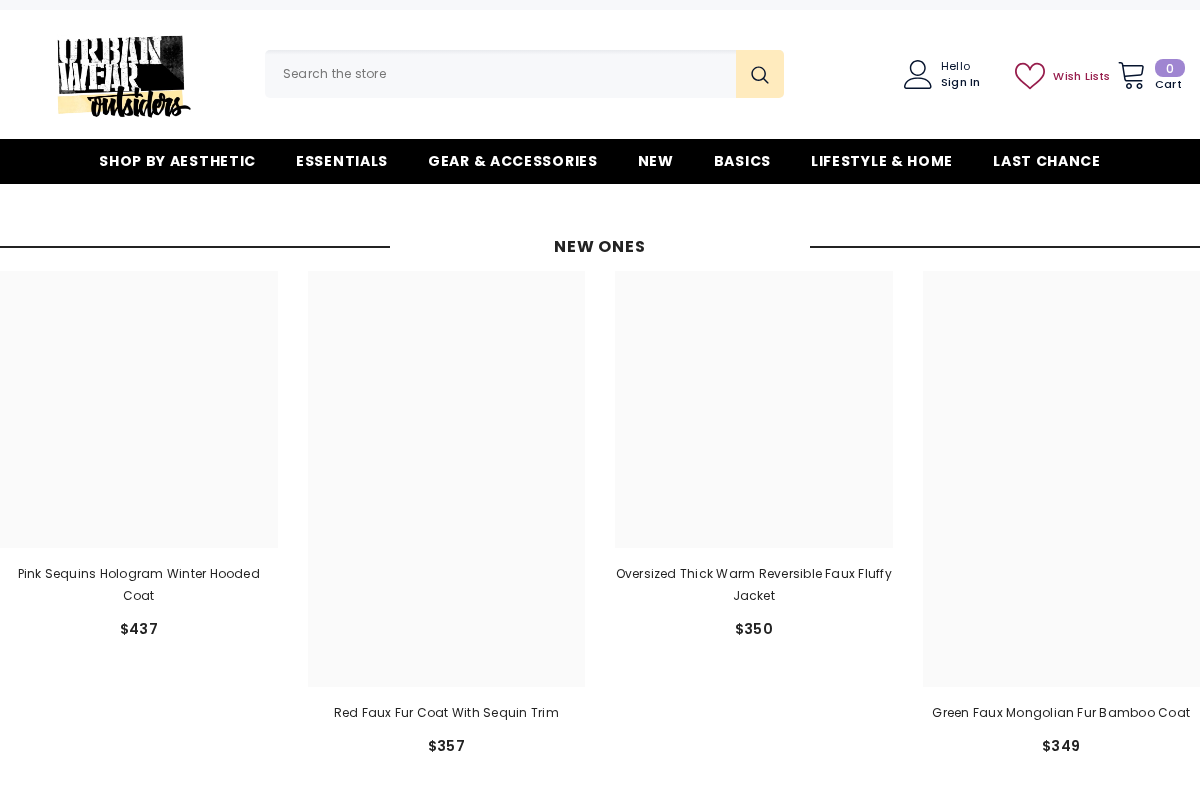Open the Wish Lists link
The width and height of the screenshot is (1200, 800).
click(x=1081, y=76)
